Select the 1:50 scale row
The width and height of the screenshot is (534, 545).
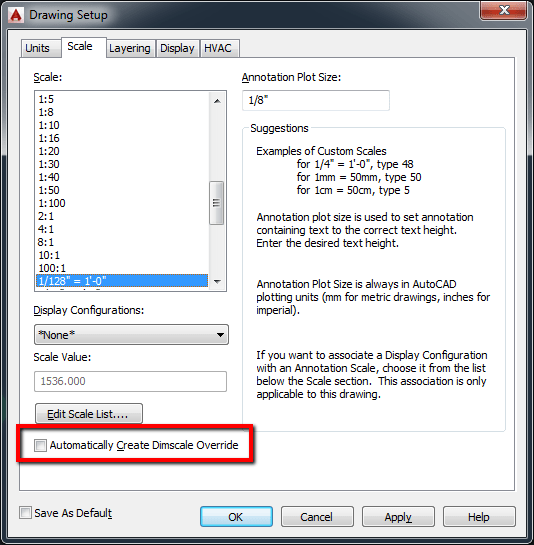click(122, 190)
